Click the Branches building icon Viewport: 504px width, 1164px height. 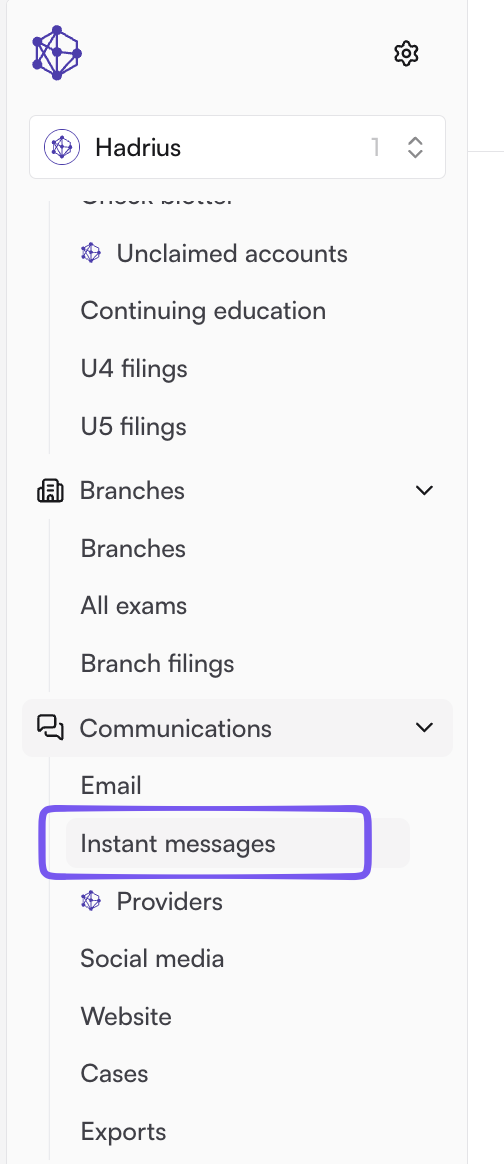pos(50,491)
